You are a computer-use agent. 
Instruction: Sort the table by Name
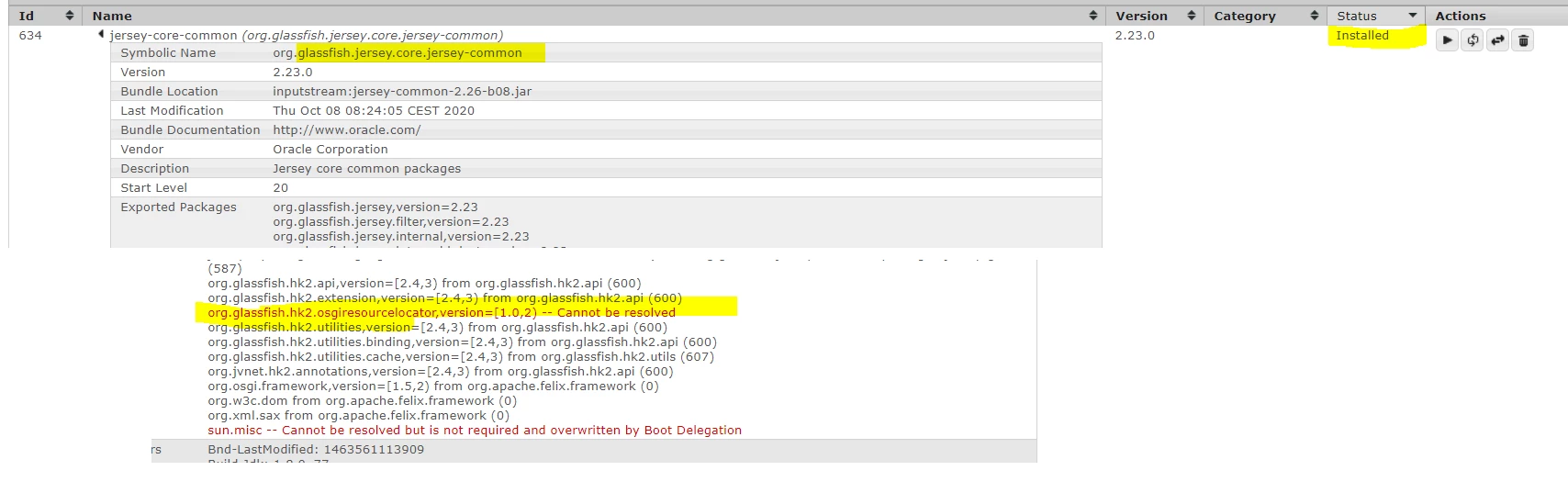tap(593, 16)
